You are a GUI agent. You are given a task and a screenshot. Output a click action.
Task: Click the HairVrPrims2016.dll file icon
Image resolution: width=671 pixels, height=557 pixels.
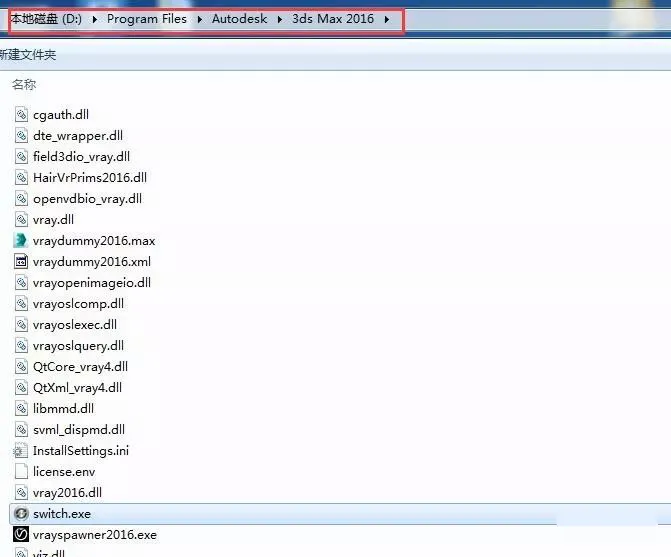pos(21,177)
